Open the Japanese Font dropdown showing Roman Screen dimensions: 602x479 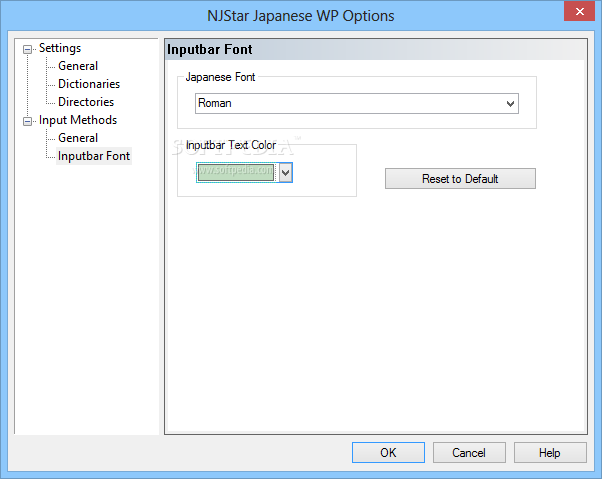coord(357,103)
